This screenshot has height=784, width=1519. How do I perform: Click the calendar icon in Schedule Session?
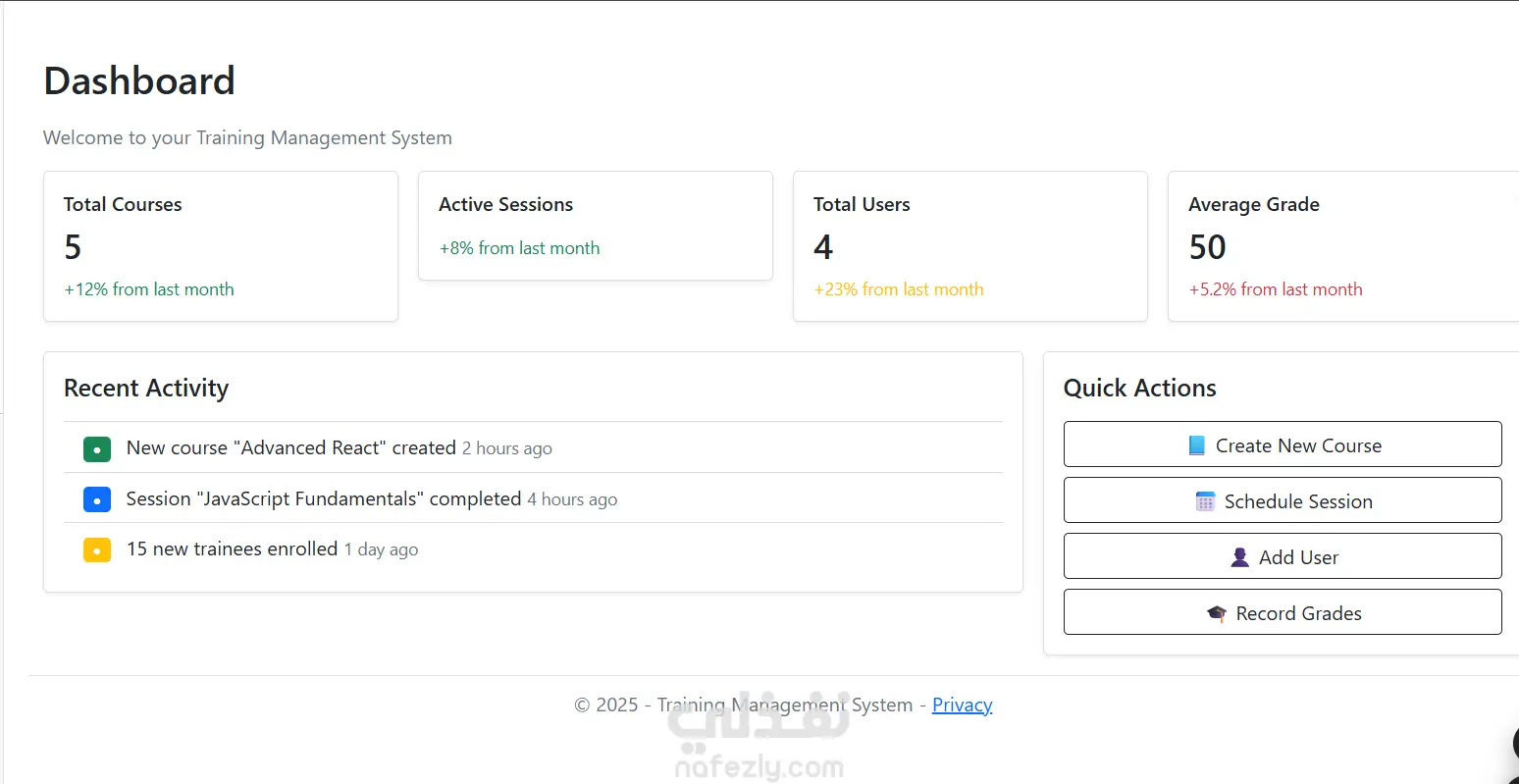pos(1205,501)
